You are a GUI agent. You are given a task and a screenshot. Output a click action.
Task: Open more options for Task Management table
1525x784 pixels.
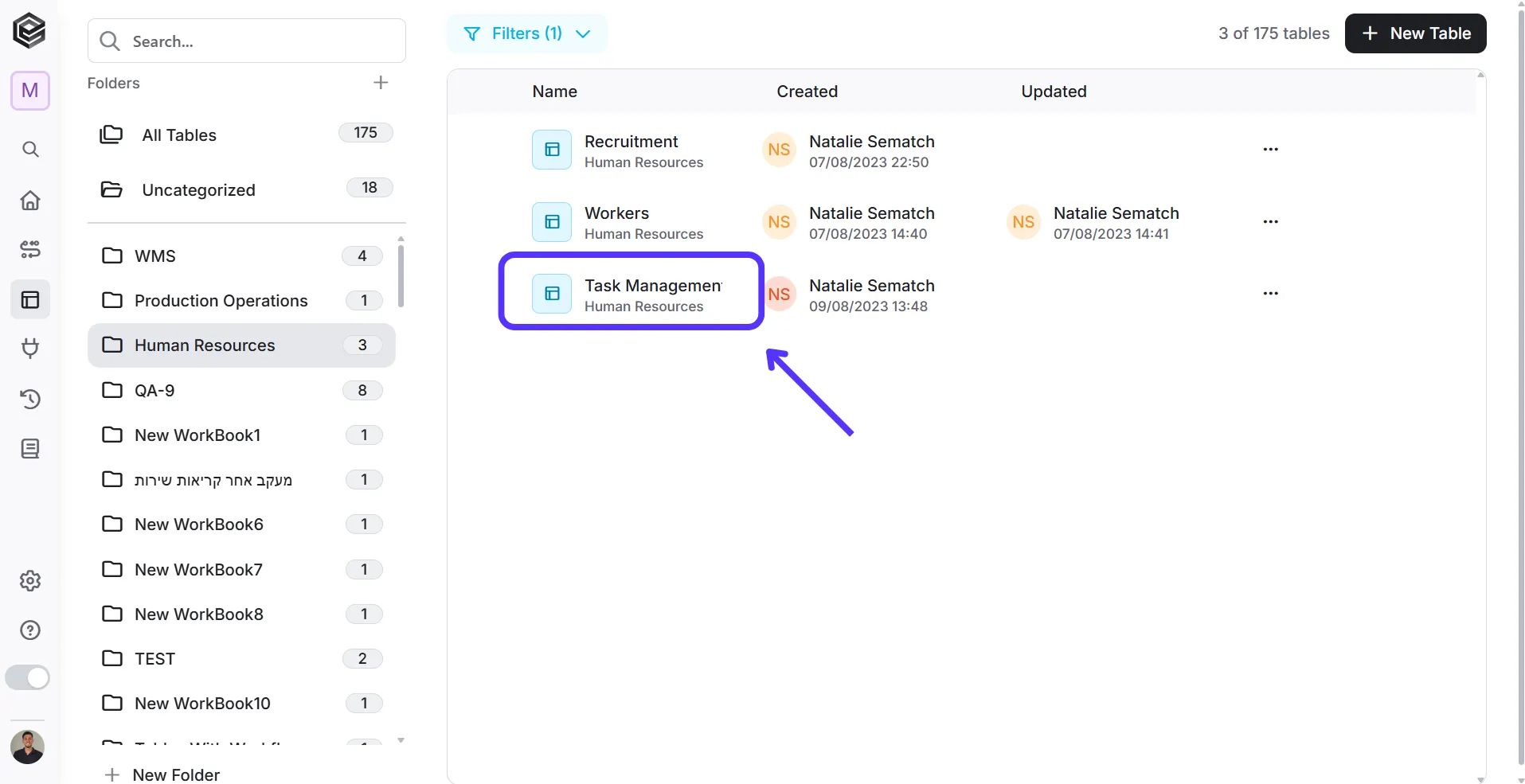(x=1270, y=294)
